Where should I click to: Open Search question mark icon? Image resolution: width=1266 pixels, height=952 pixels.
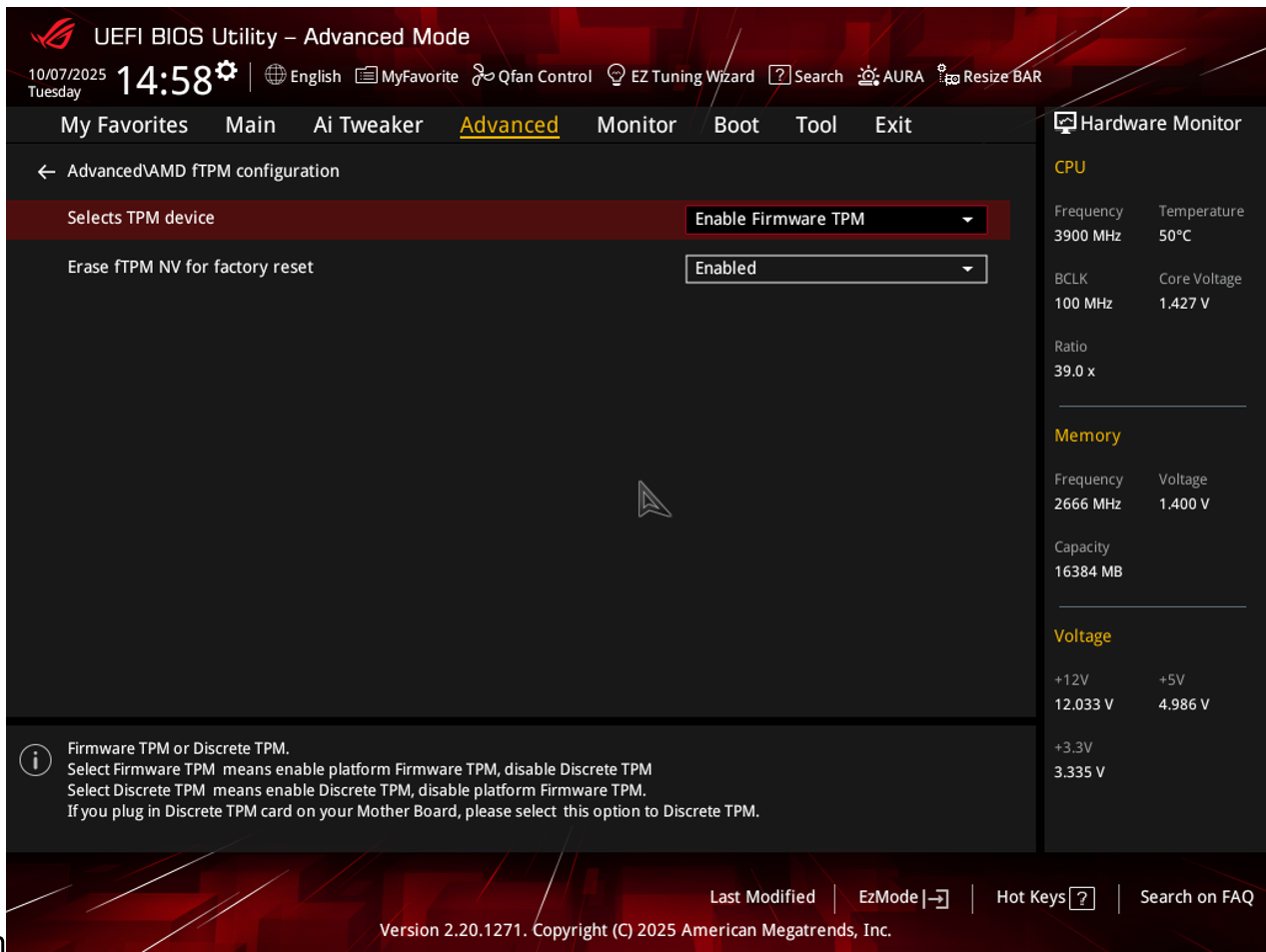[779, 76]
